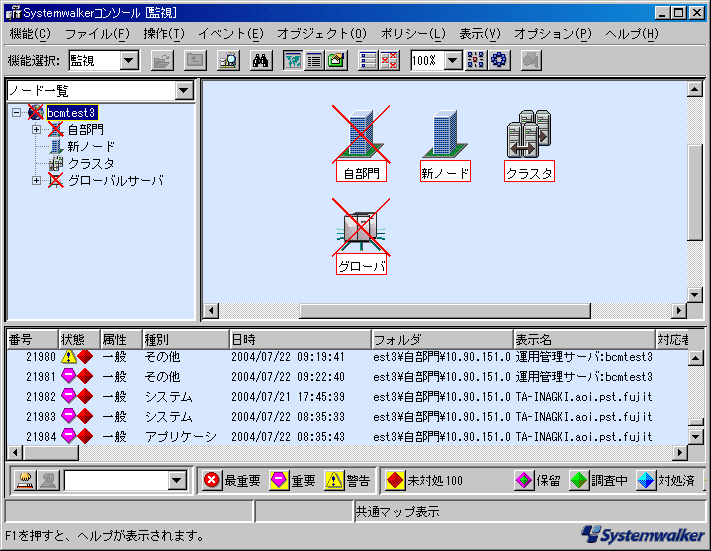Click the 新ノード building icon on the map
Image resolution: width=711 pixels, height=551 pixels.
(445, 134)
